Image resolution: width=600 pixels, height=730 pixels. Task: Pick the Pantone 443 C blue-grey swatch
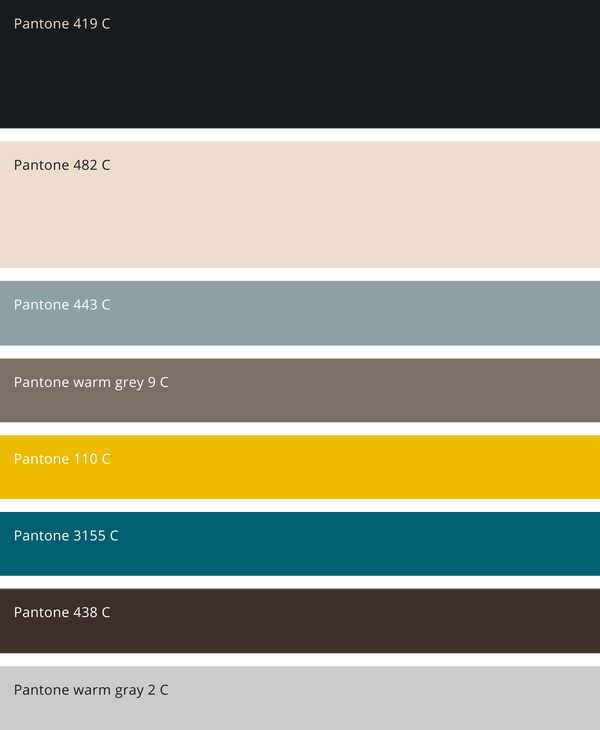(300, 313)
